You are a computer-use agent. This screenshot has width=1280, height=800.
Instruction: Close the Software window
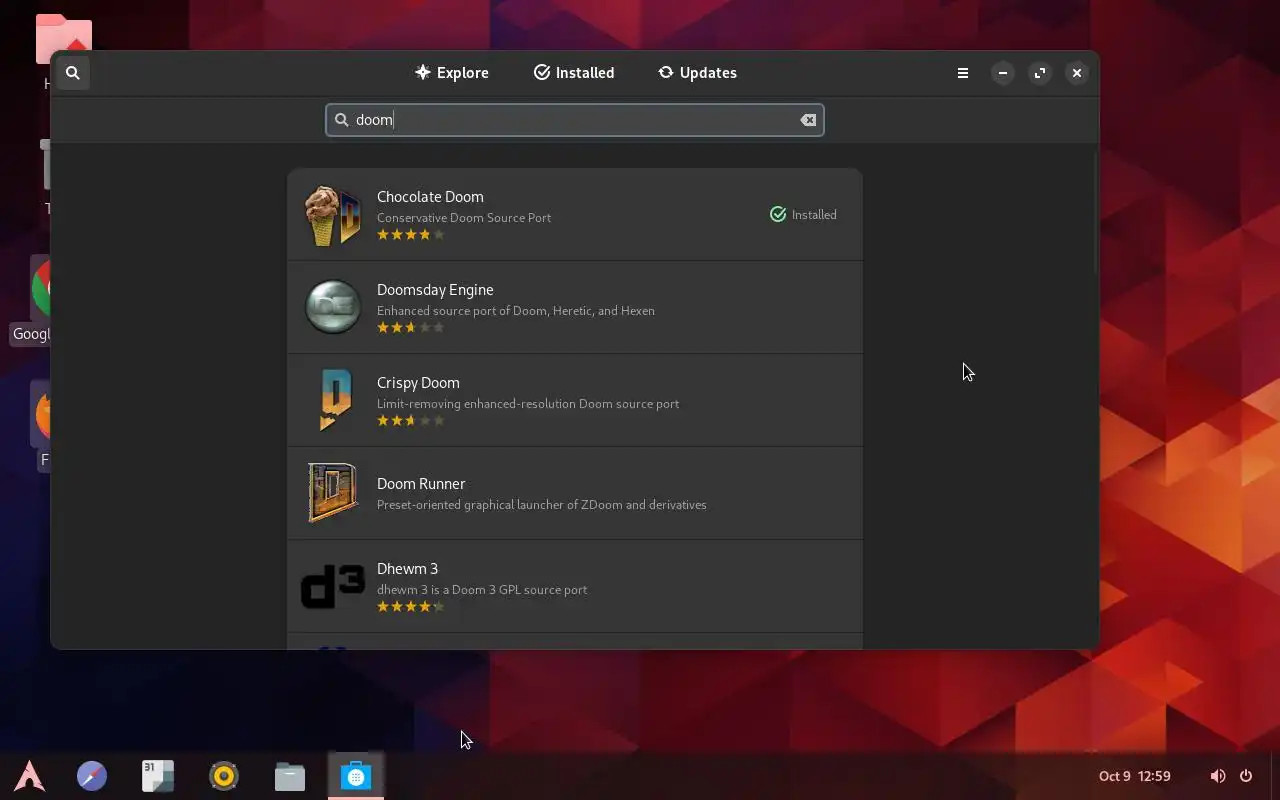(1077, 73)
